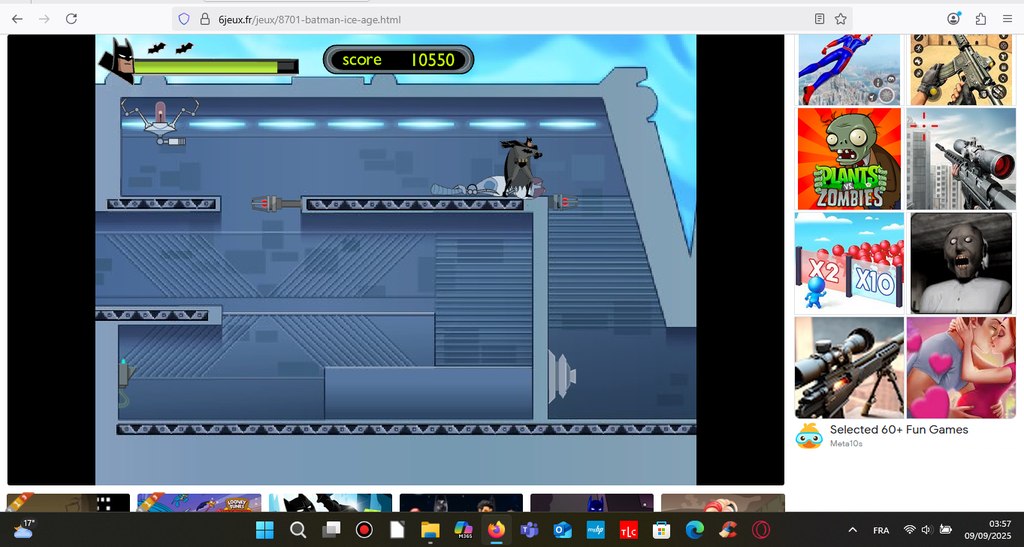Open the Windows Start menu
The image size is (1024, 547).
point(265,529)
